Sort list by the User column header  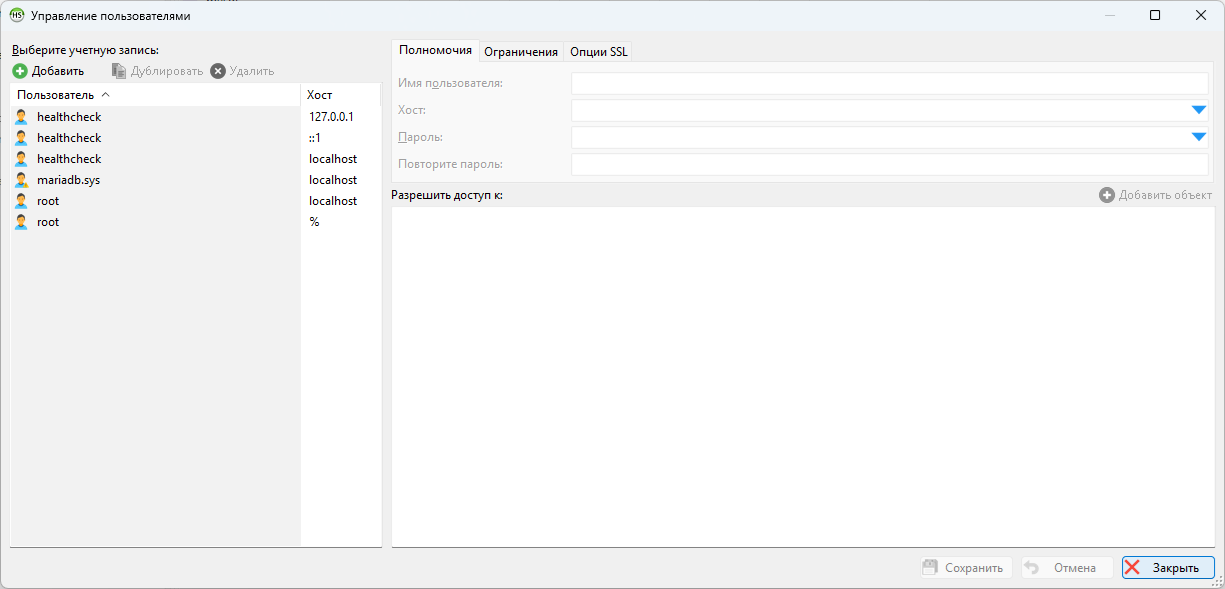56,95
